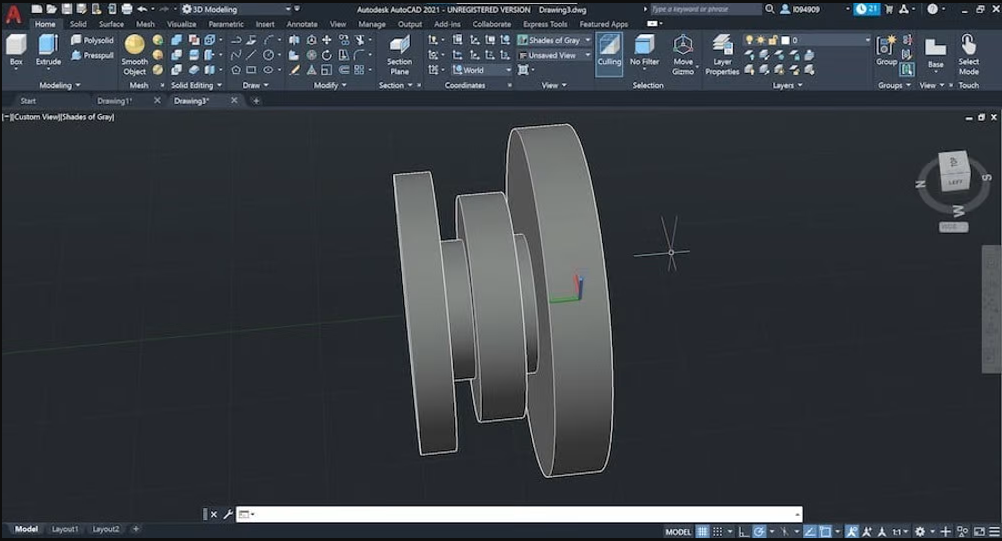This screenshot has height=541, width=1002.
Task: Open the Shades of Gray visual style dropdown
Action: click(556, 41)
